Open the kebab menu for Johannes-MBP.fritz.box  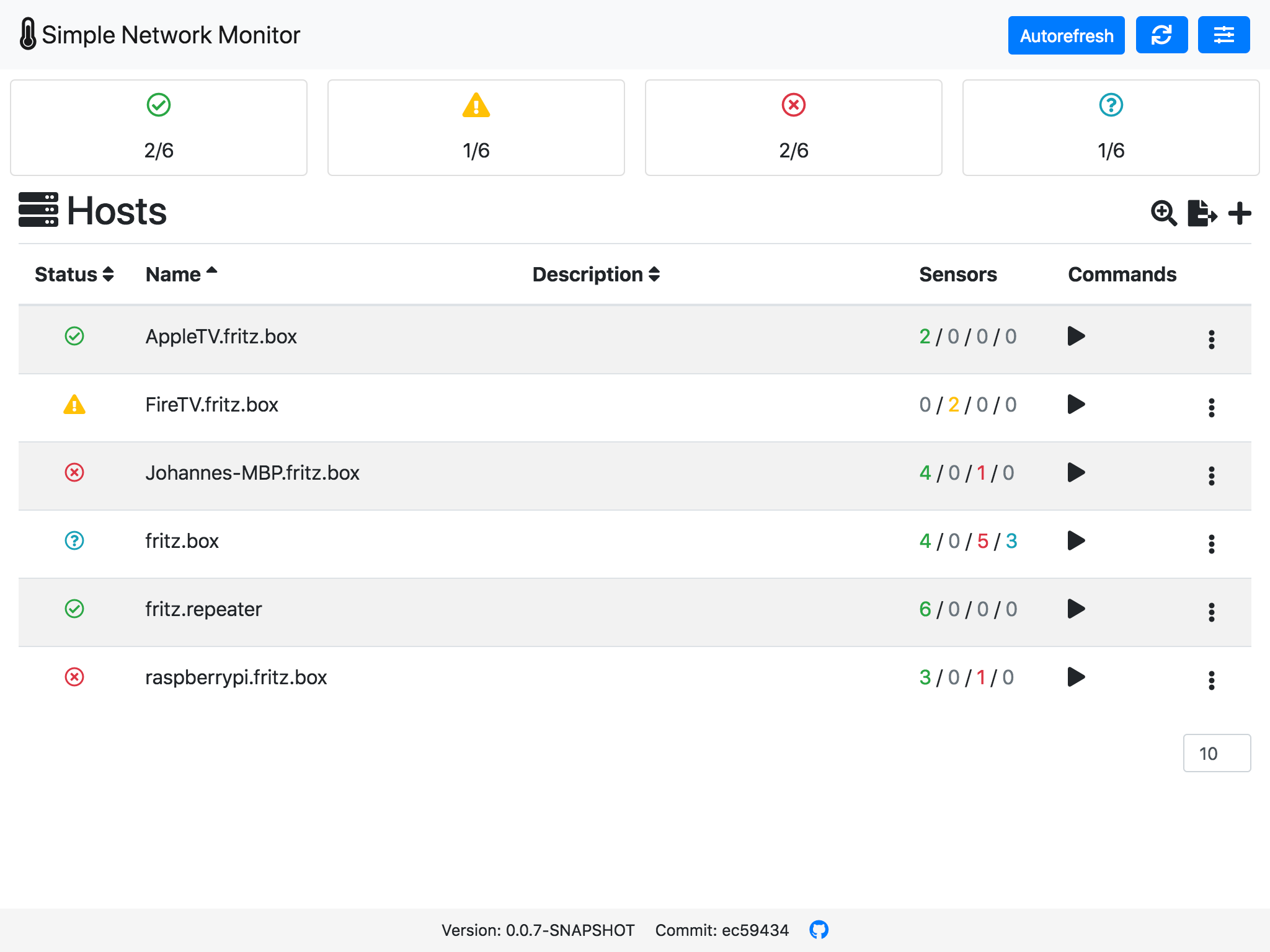coord(1212,475)
